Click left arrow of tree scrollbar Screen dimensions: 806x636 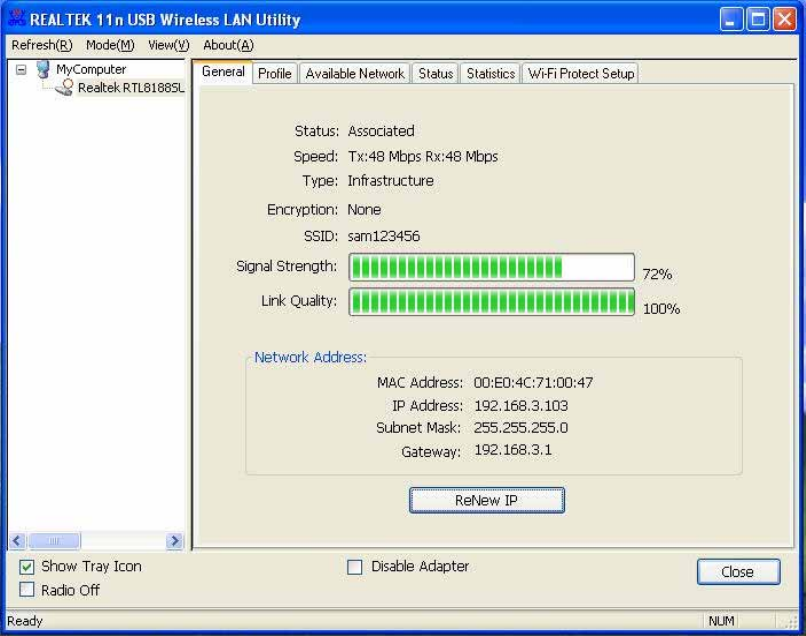click(x=17, y=540)
